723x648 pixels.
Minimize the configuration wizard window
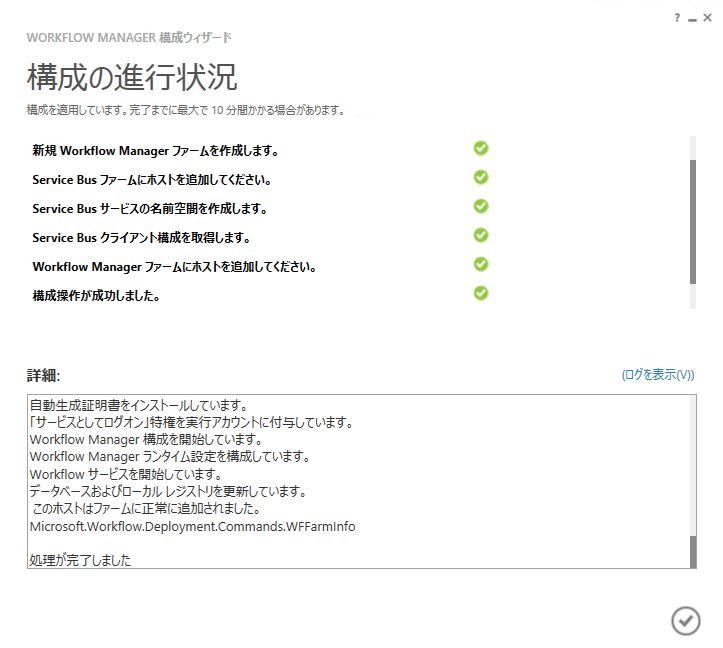click(692, 19)
